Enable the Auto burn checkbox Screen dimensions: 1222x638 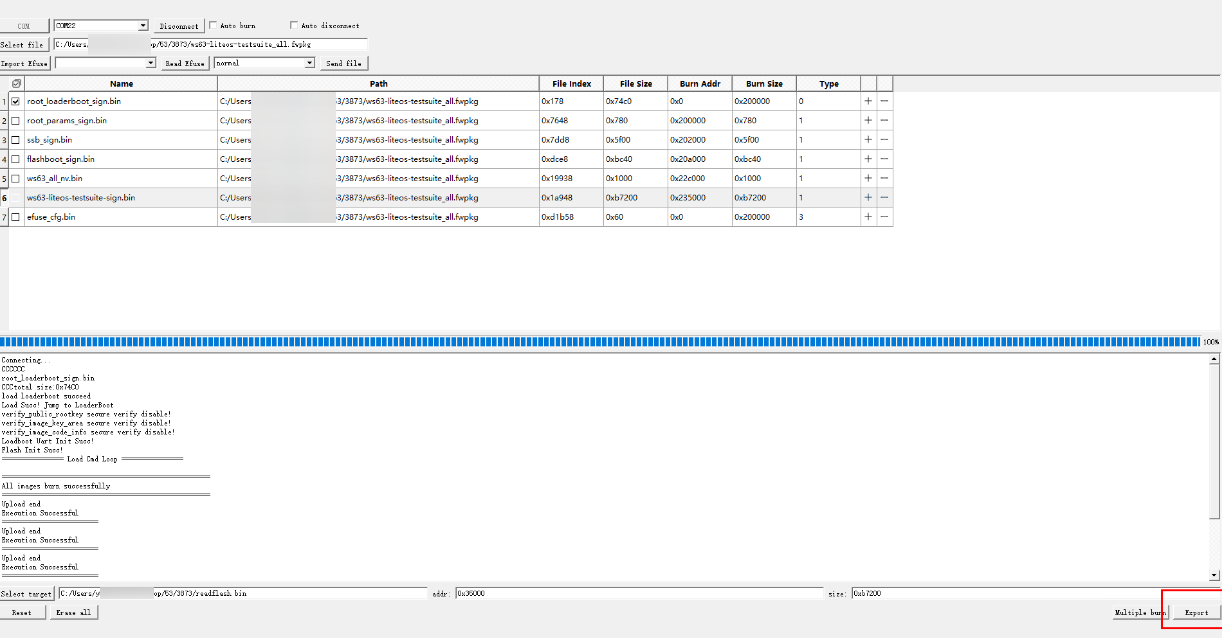coord(213,25)
